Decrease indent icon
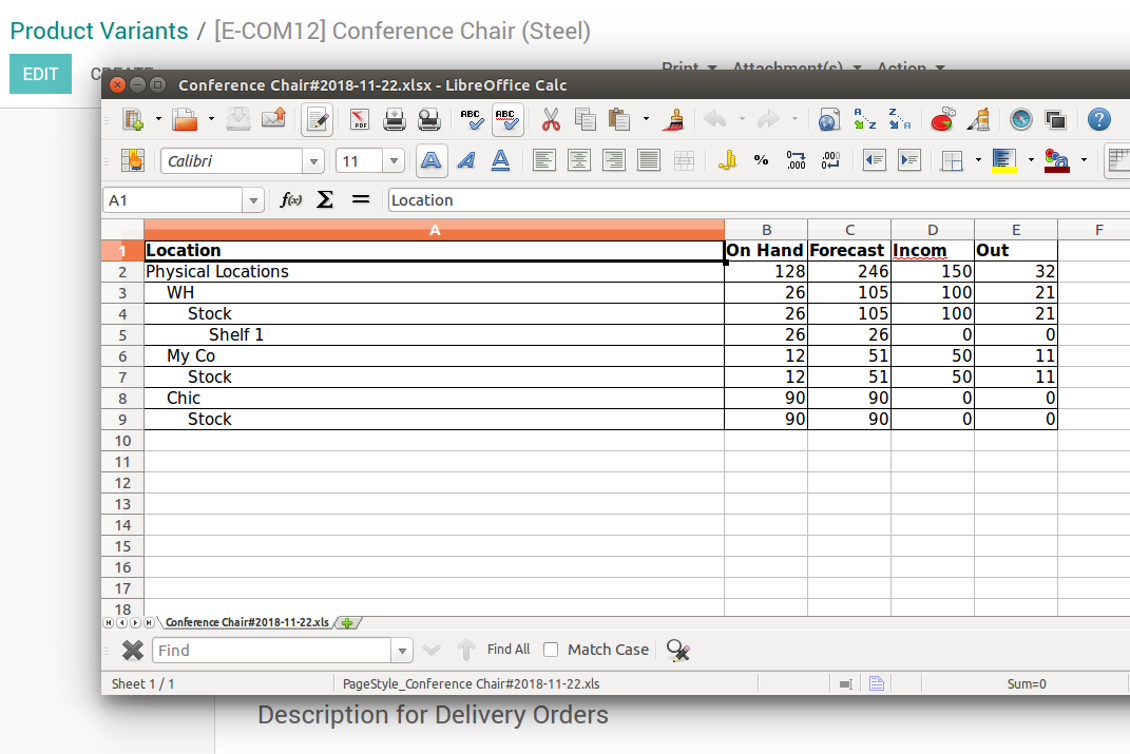Image resolution: width=1130 pixels, height=754 pixels. [874, 160]
